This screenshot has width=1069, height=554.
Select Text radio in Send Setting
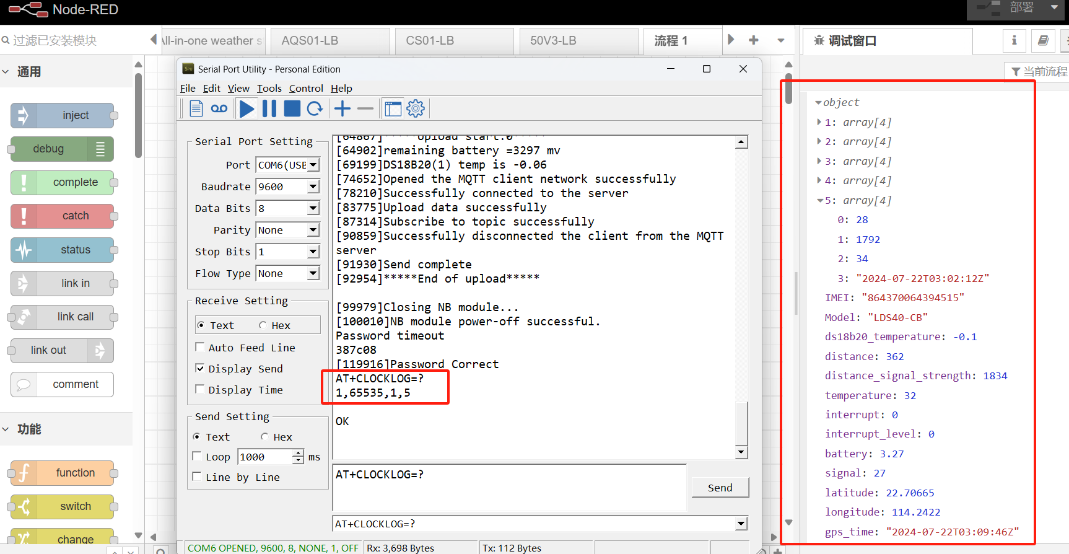197,437
